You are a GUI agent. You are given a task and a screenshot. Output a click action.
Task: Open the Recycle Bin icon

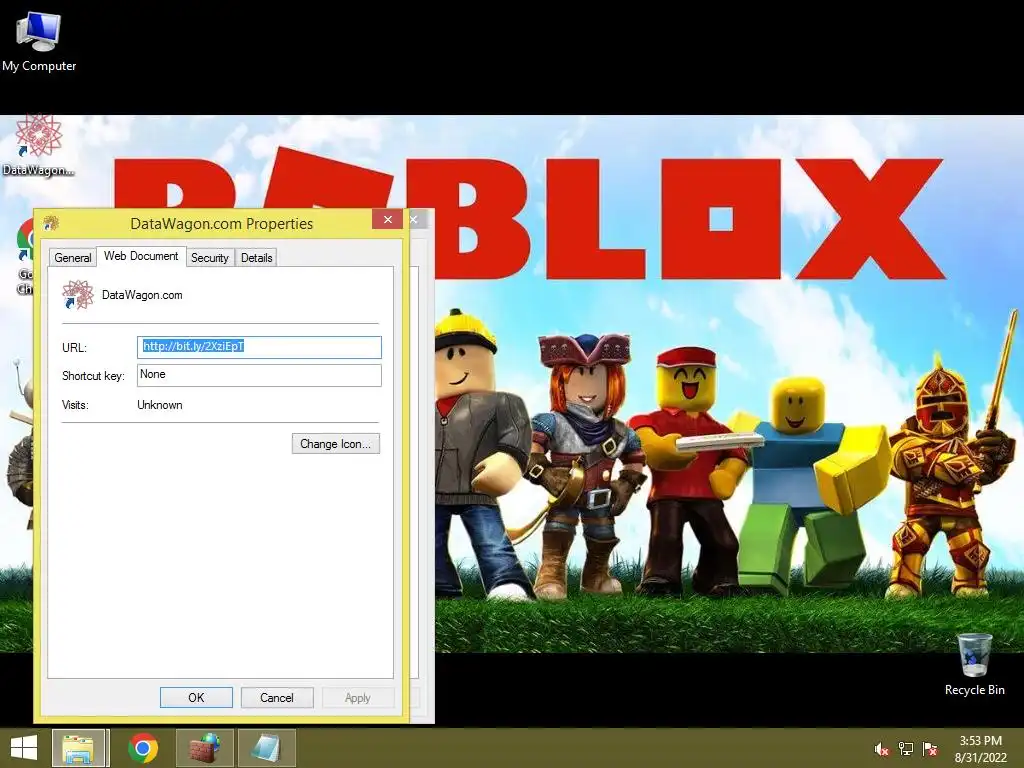974,664
